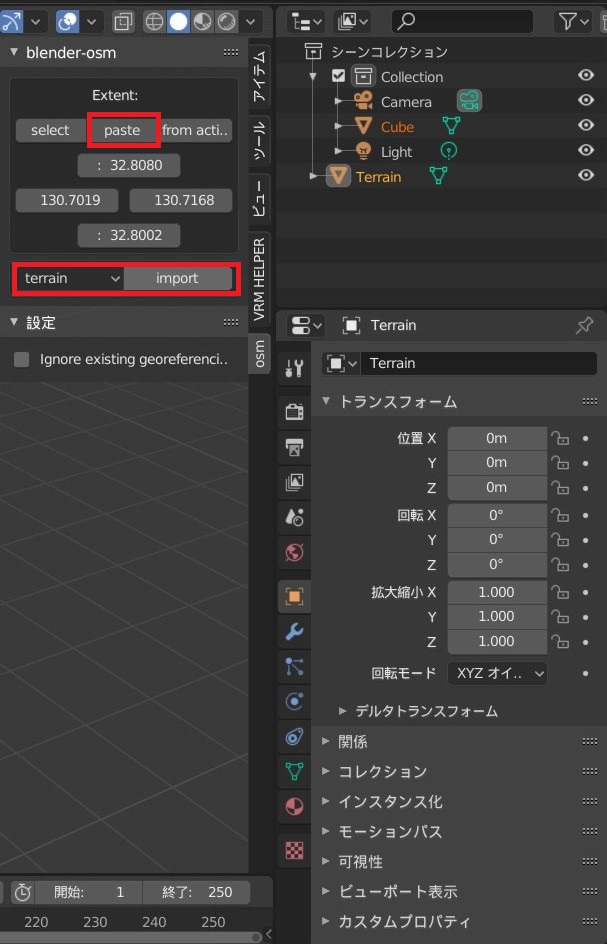Expand the 関係 panel

click(326, 741)
